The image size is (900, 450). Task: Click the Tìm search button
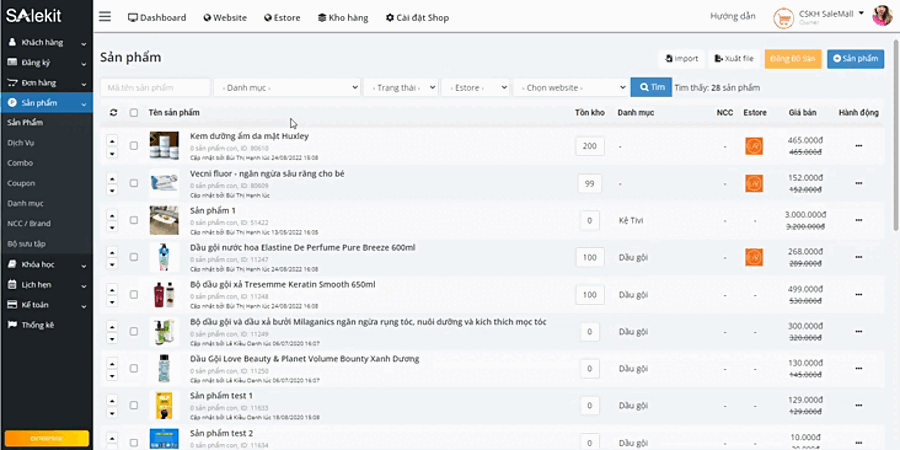click(x=651, y=88)
